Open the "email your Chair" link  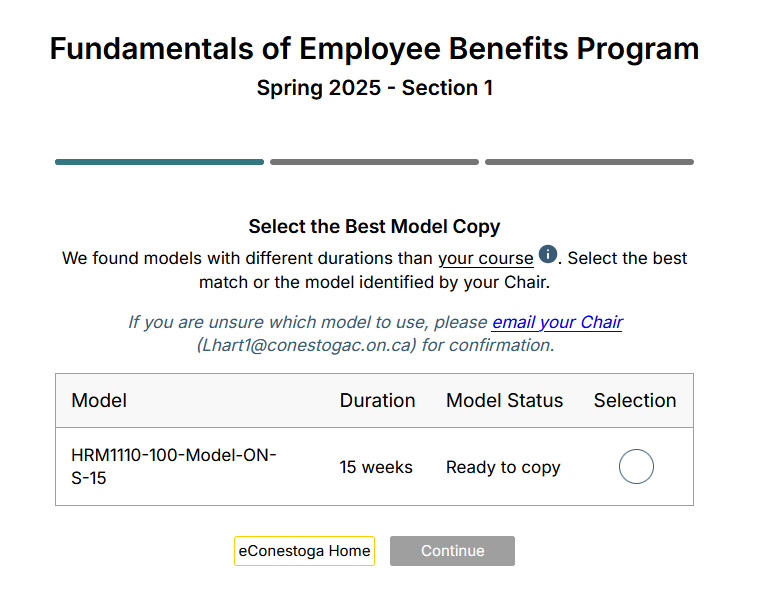click(x=557, y=322)
